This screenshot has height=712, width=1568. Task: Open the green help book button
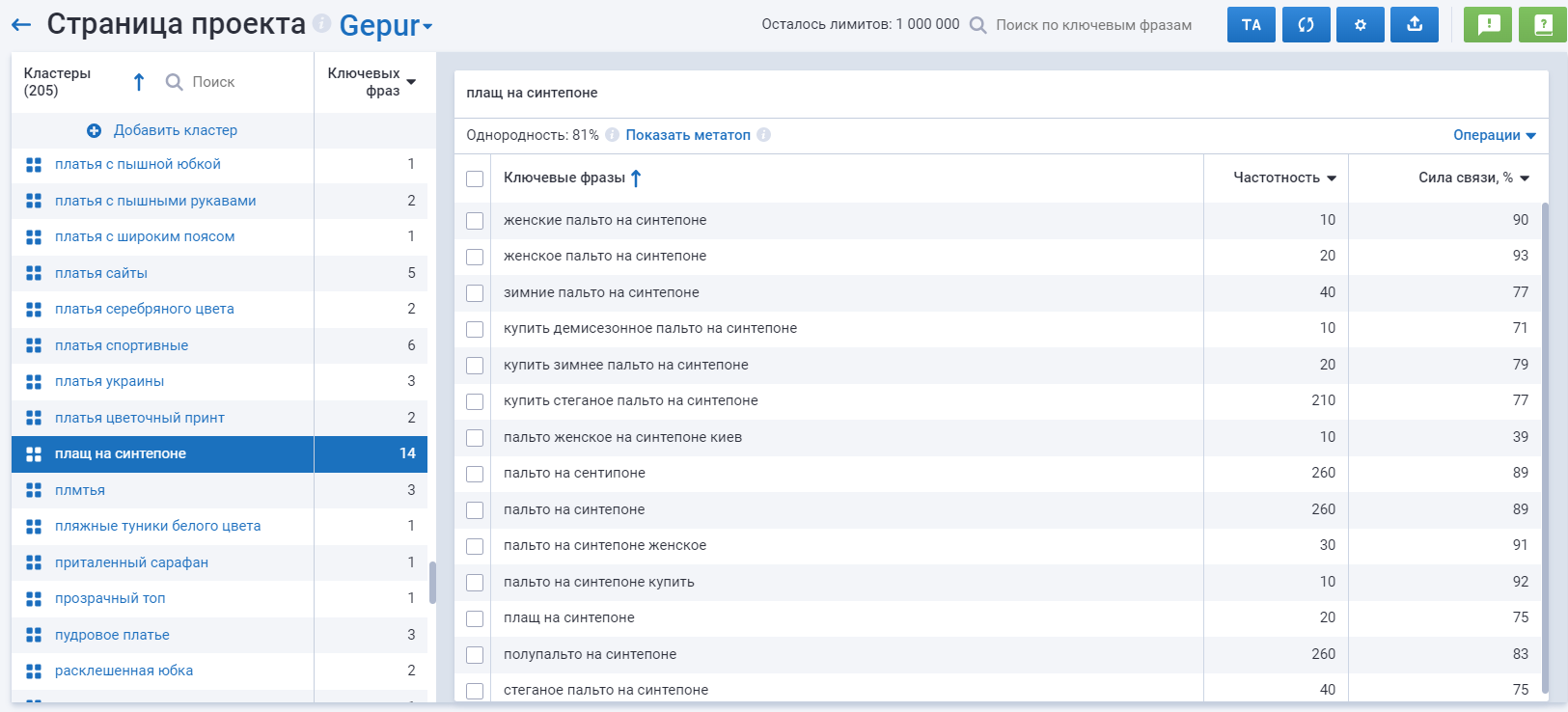(1542, 25)
